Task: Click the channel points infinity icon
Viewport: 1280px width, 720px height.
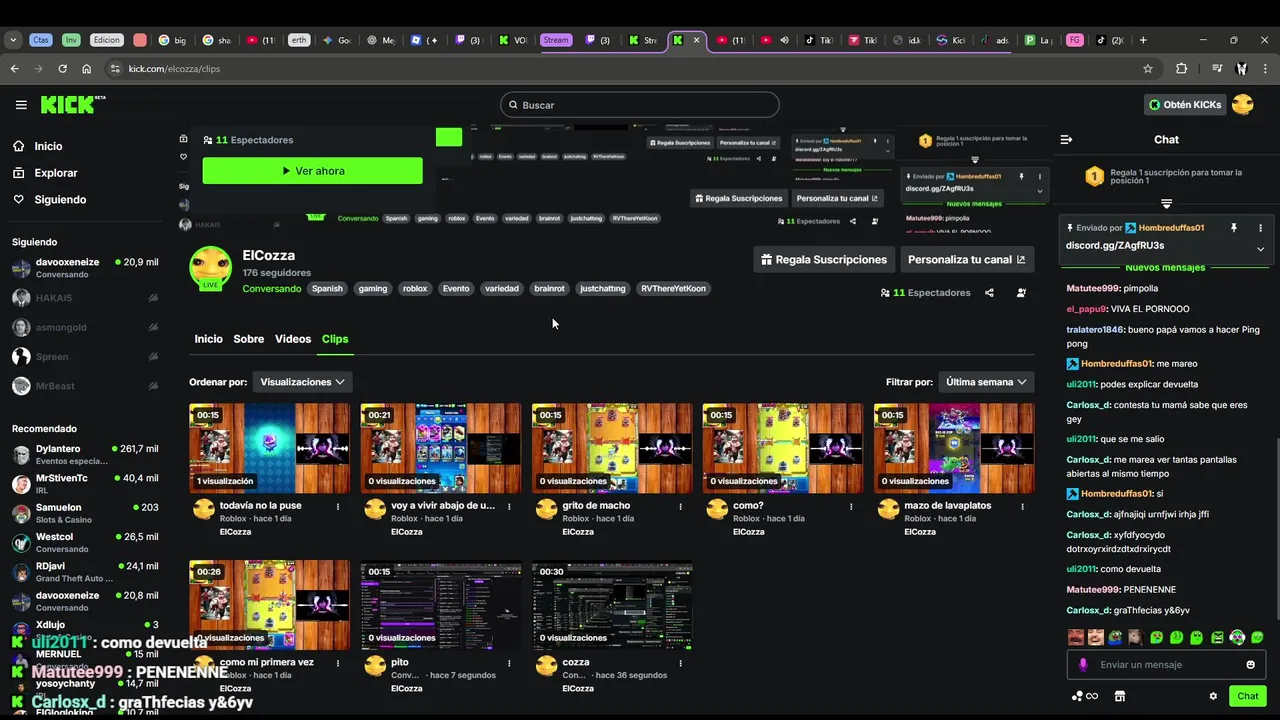Action: coord(1085,696)
